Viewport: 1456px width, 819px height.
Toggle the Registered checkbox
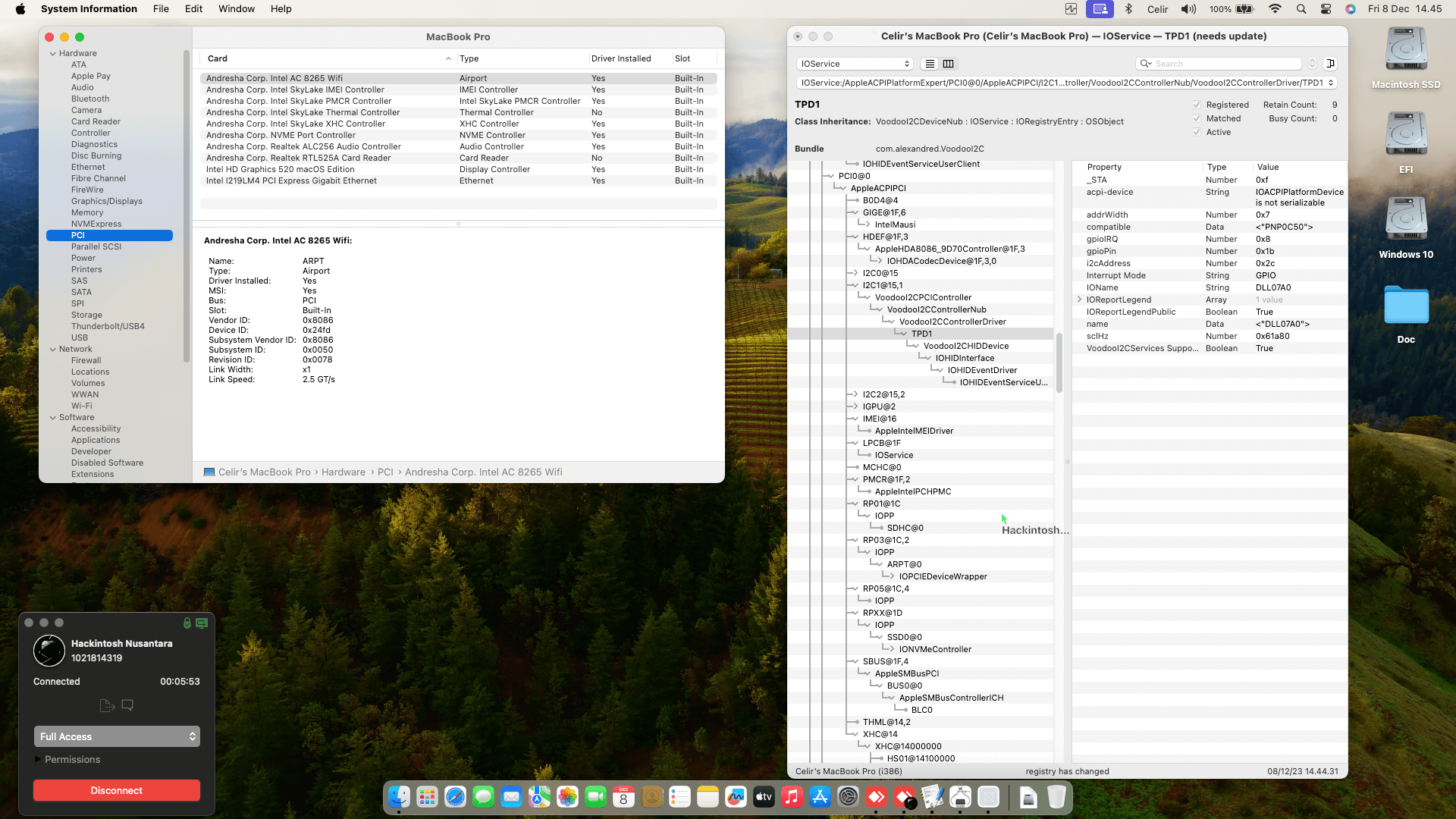[1197, 105]
